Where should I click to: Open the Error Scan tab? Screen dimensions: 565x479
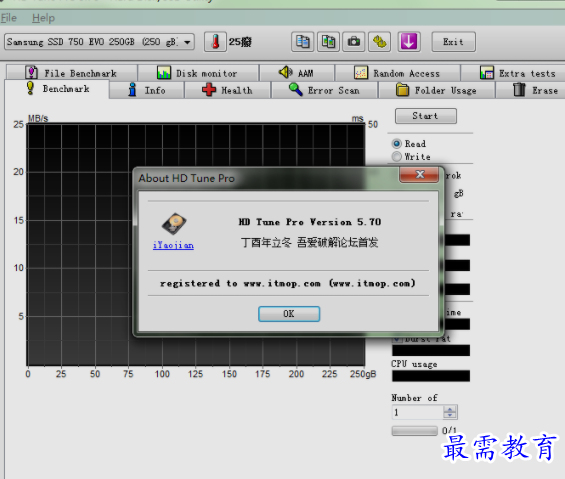[324, 90]
